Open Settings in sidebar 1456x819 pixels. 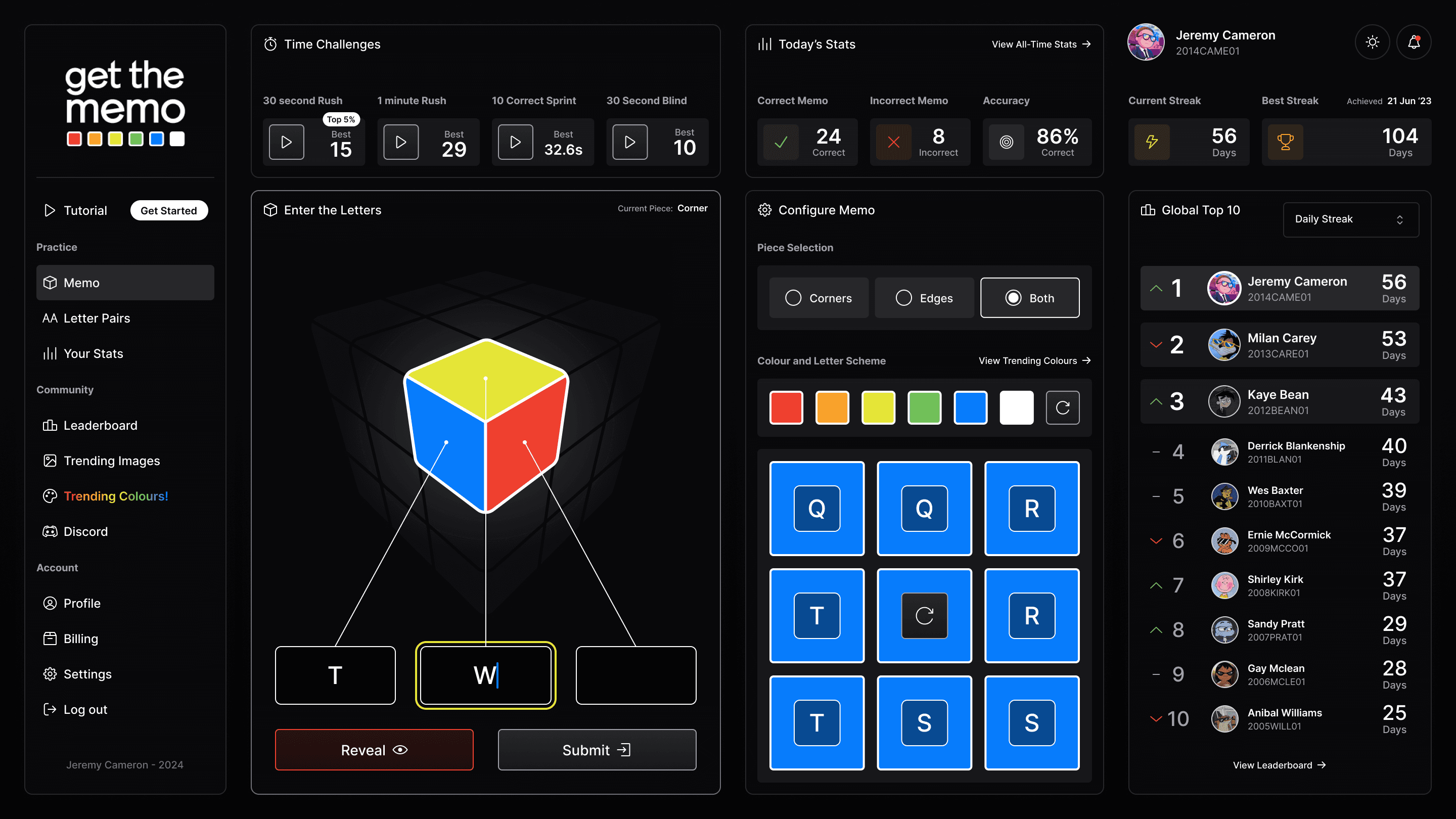[125, 674]
